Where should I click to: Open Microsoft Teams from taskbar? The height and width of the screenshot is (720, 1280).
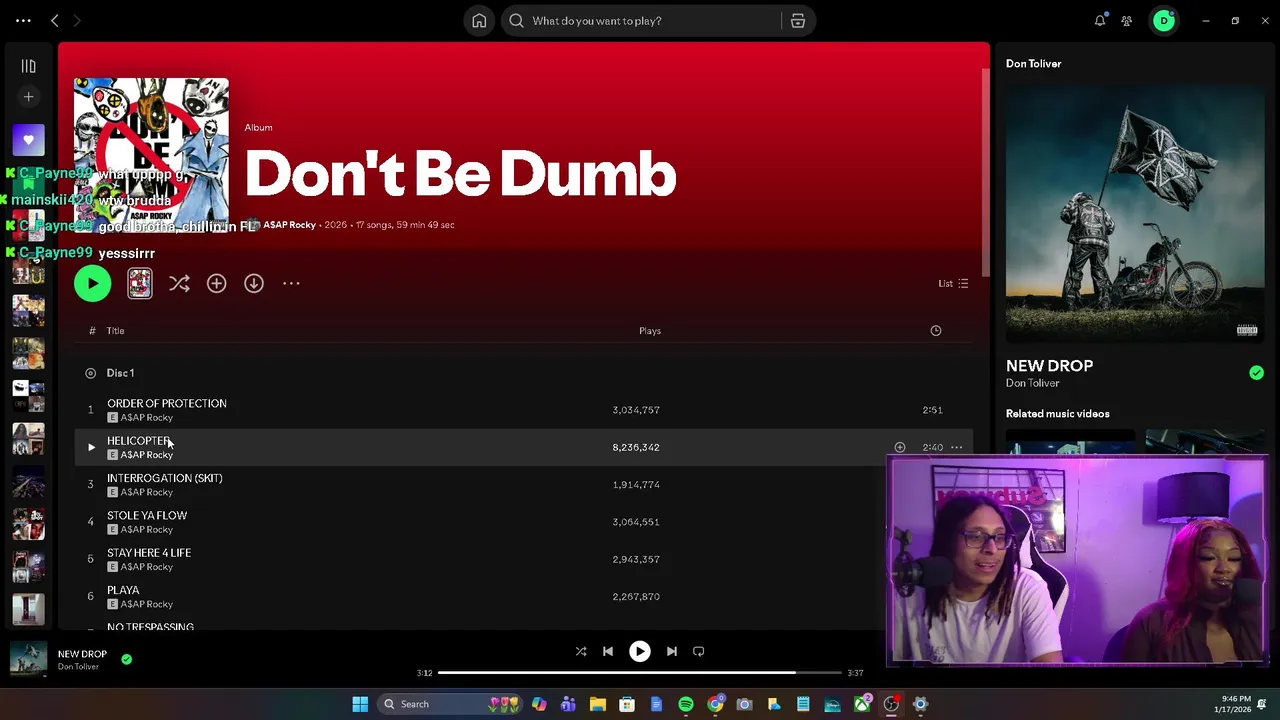coord(568,704)
